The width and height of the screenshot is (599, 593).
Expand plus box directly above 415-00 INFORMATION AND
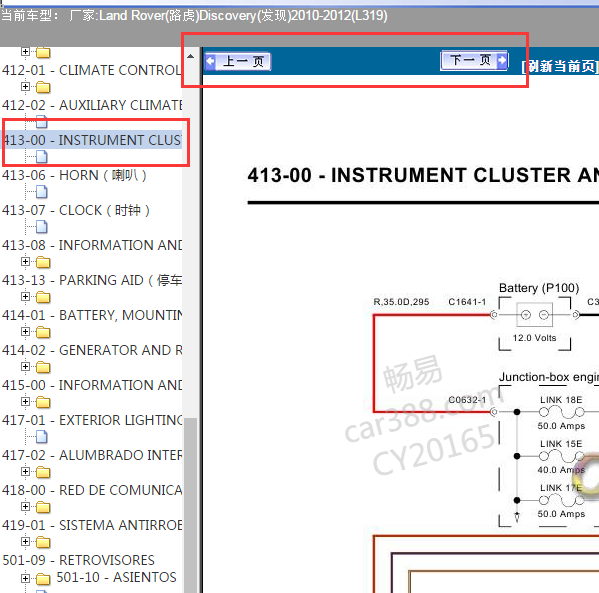click(25, 367)
